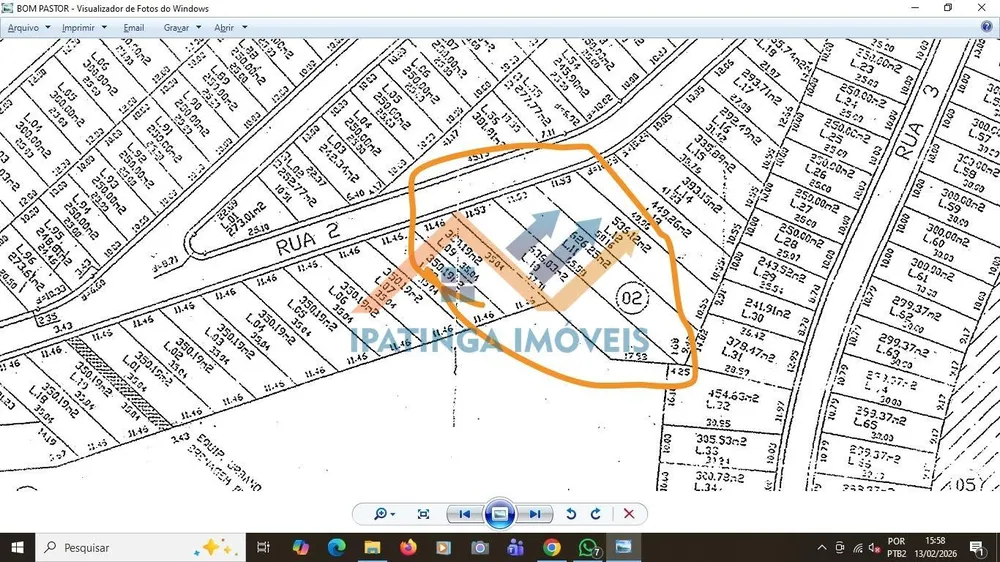The image size is (1000, 562).
Task: Click the "454.63m2" lot area text
Action: [x=733, y=396]
